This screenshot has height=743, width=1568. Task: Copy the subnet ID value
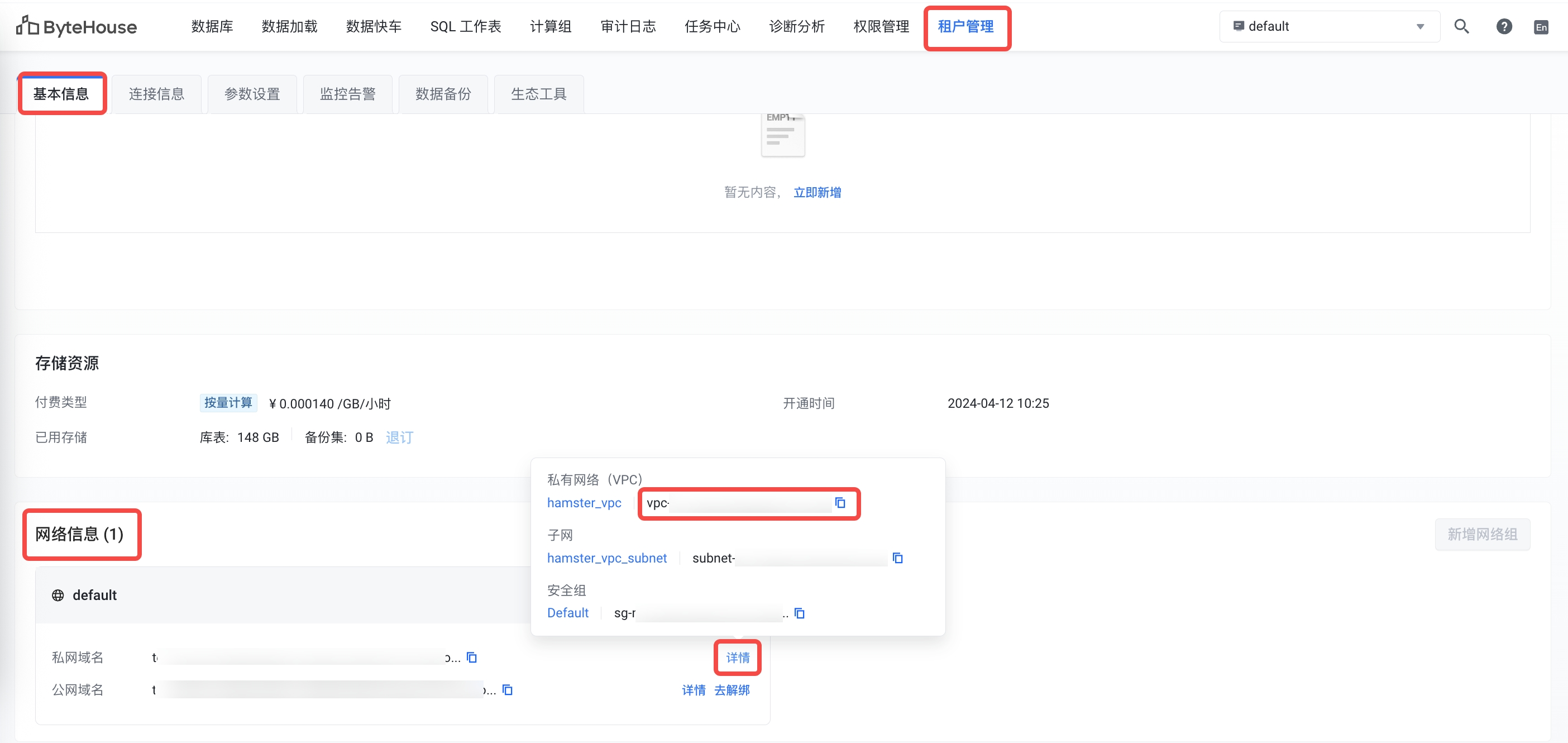pos(897,558)
